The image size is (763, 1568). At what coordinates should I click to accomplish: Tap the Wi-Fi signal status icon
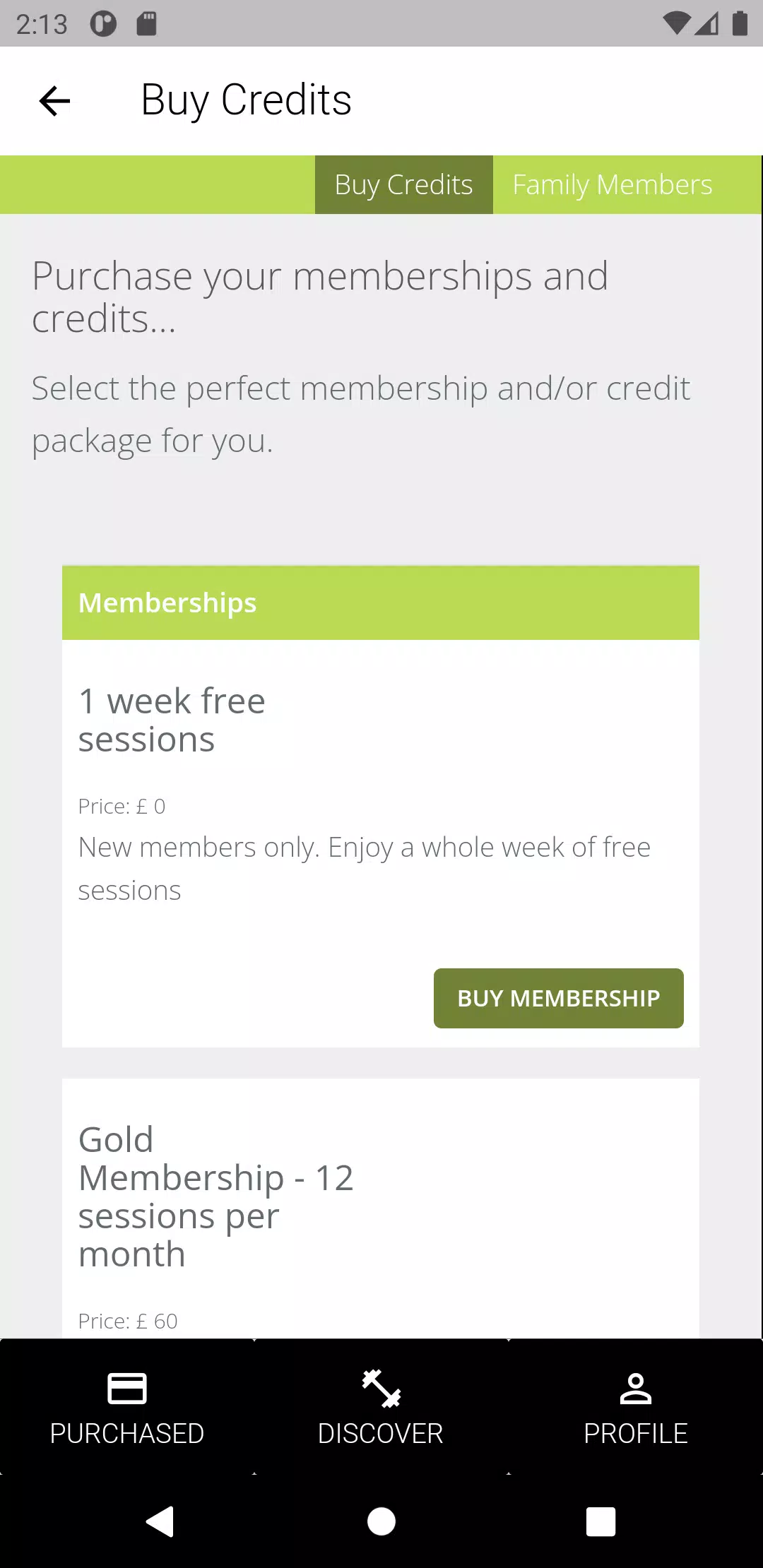(x=676, y=24)
